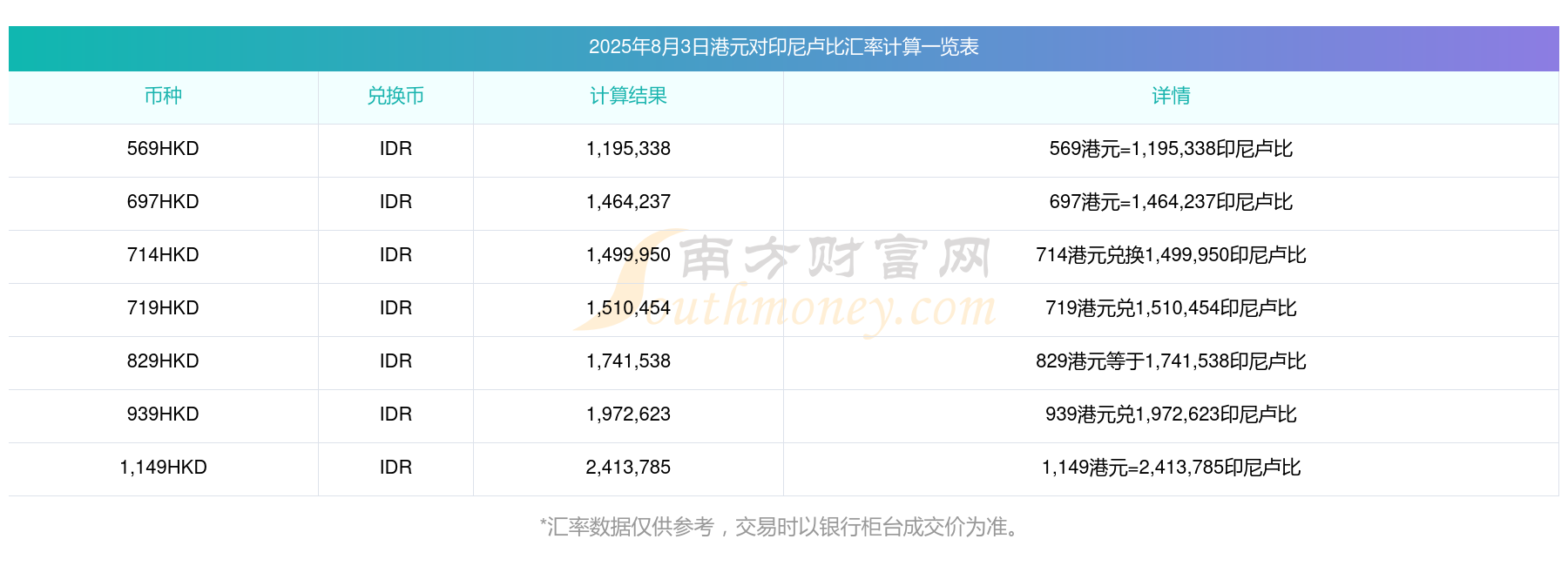Screen dimensions: 1568x566
Task: Select the 币种 column header
Action: click(163, 96)
